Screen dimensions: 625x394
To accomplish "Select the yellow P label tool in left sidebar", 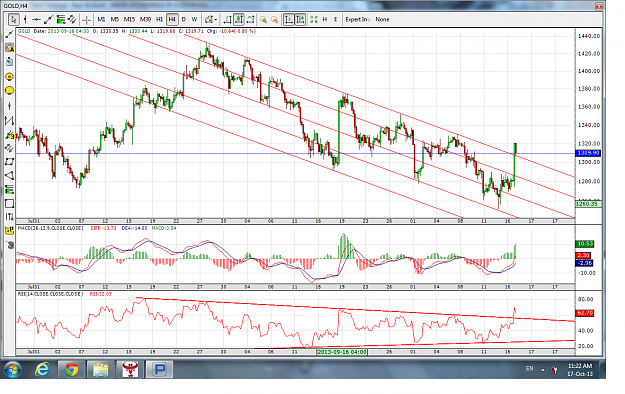I will [x=10, y=231].
